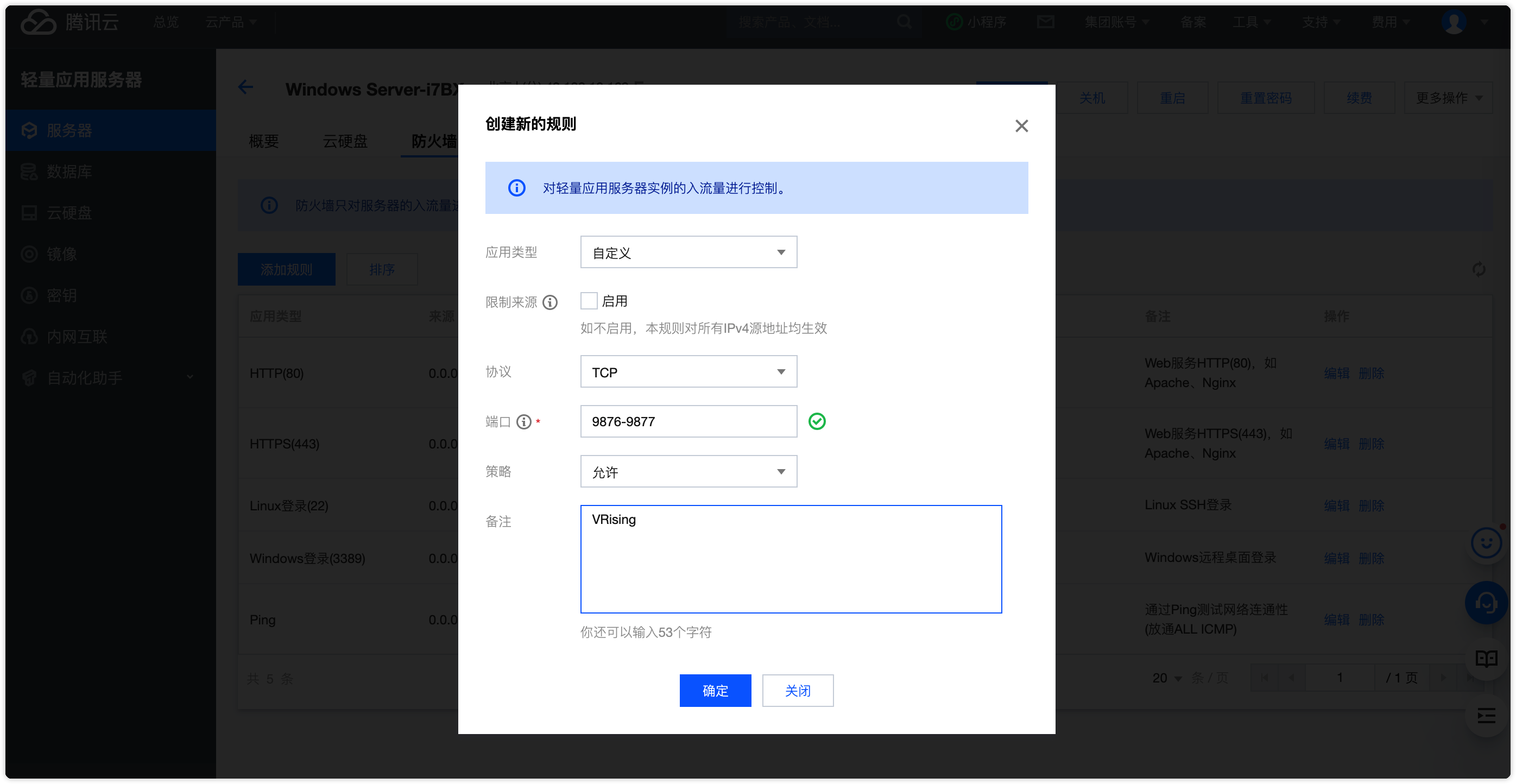The height and width of the screenshot is (784, 1516).
Task: Click into the 备注 text area
Action: coord(791,559)
